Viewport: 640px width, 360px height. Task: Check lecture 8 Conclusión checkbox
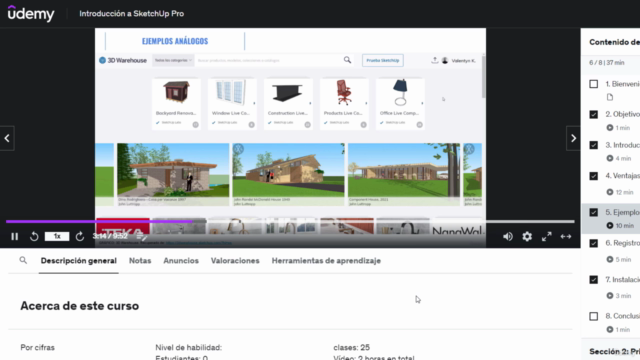click(x=593, y=316)
